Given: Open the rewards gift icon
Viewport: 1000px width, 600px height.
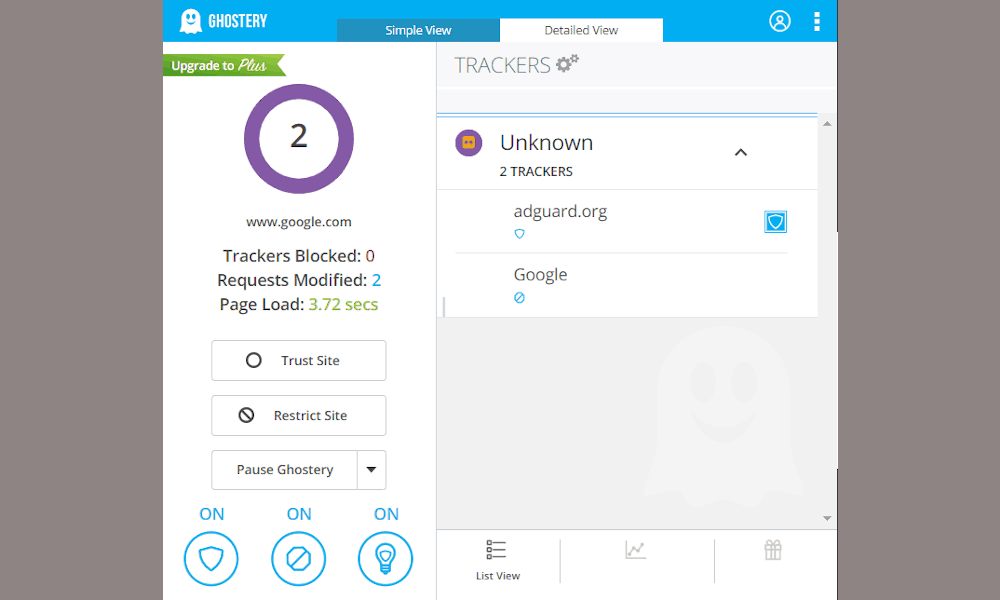Looking at the screenshot, I should click(772, 550).
